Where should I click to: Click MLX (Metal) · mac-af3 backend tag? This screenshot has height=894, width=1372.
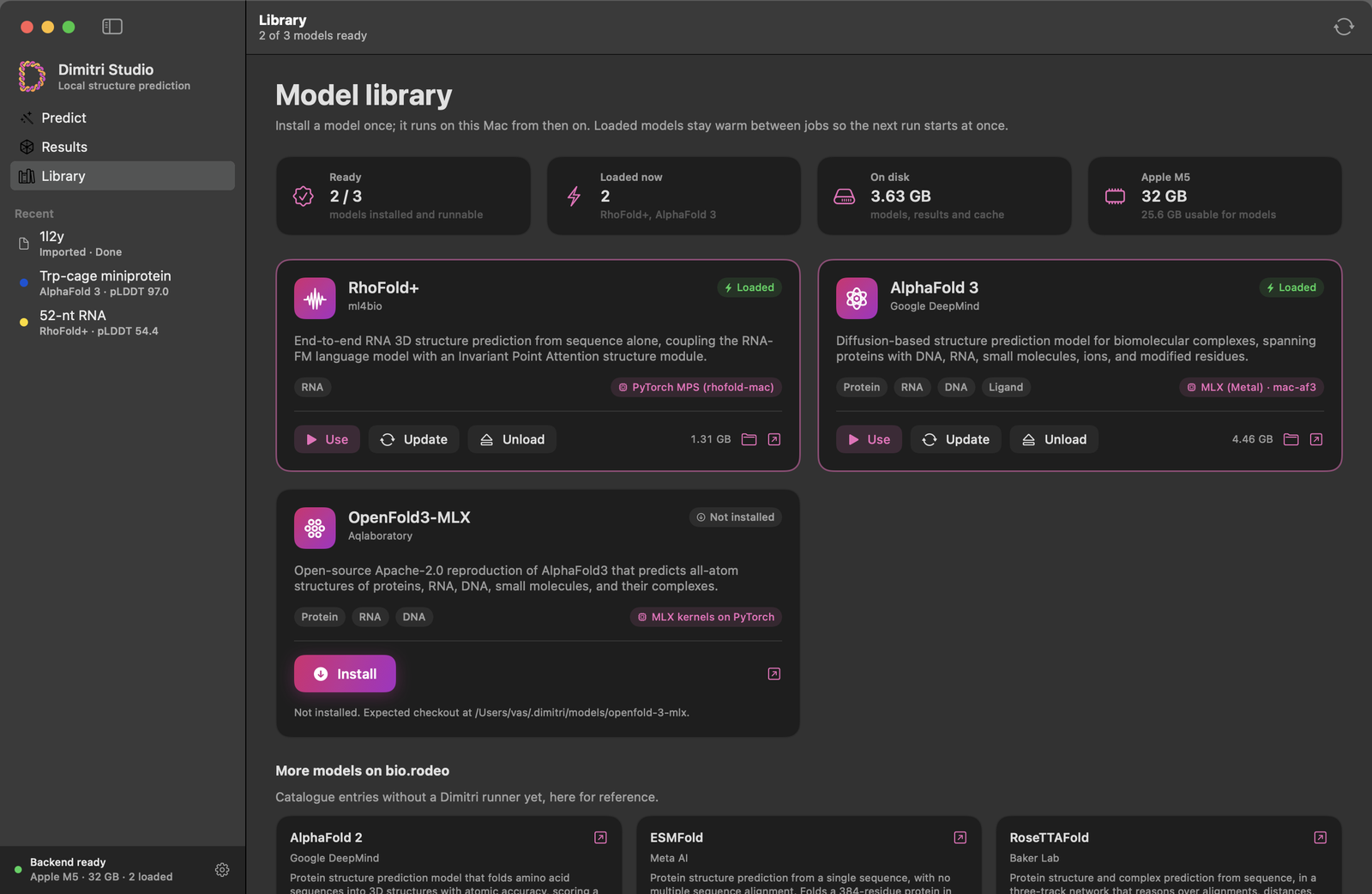tap(1251, 387)
